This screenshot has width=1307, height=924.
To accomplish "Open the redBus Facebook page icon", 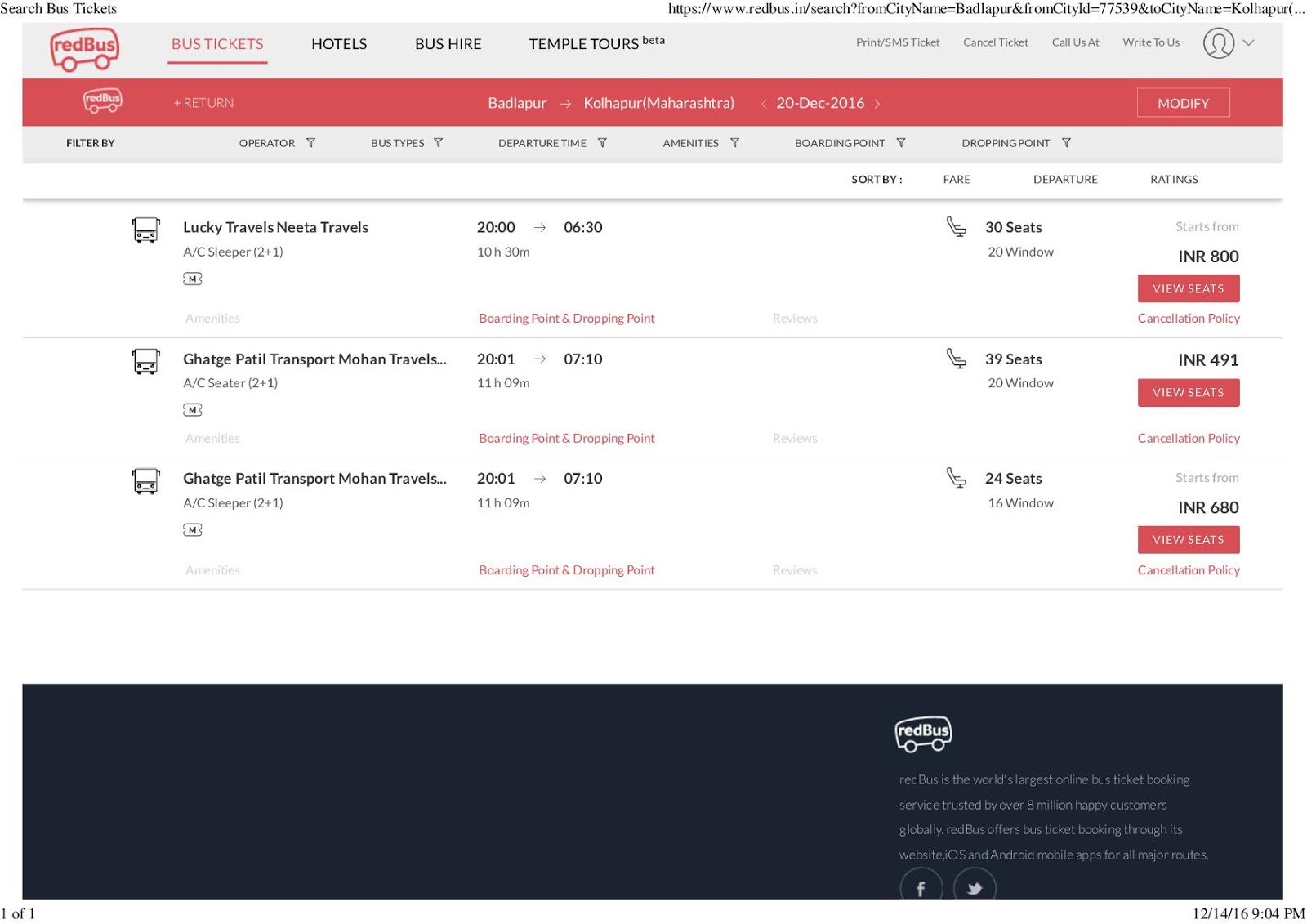I will click(921, 887).
